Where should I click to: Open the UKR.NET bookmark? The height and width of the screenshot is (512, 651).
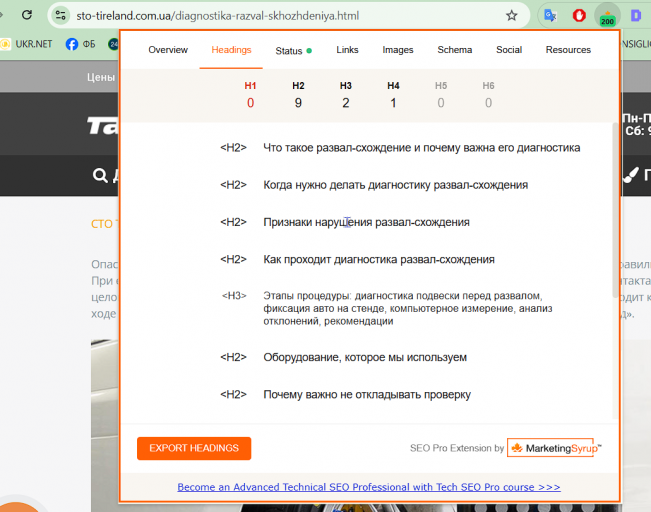tap(27, 44)
